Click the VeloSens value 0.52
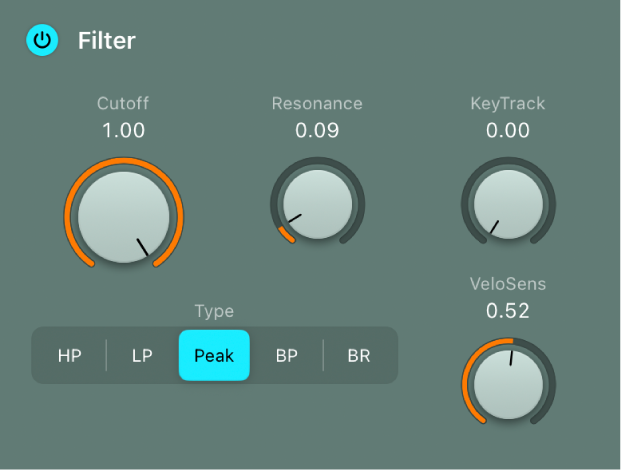The height and width of the screenshot is (472, 622). click(x=507, y=311)
